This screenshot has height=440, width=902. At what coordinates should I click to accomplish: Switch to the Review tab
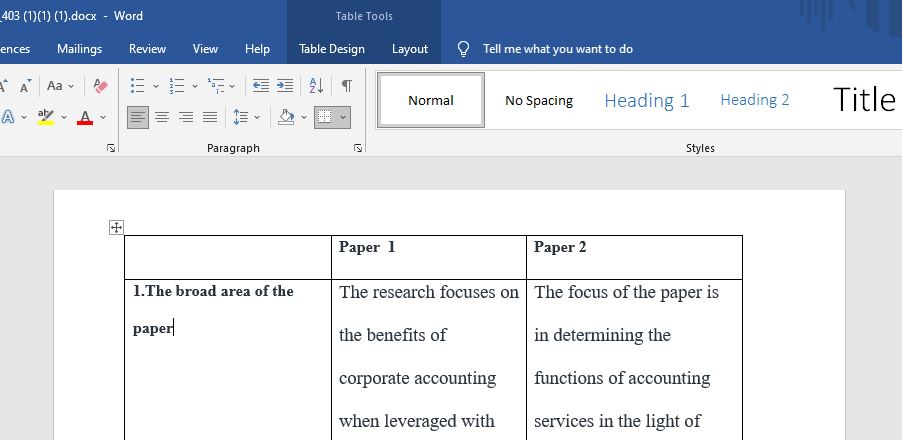click(147, 49)
